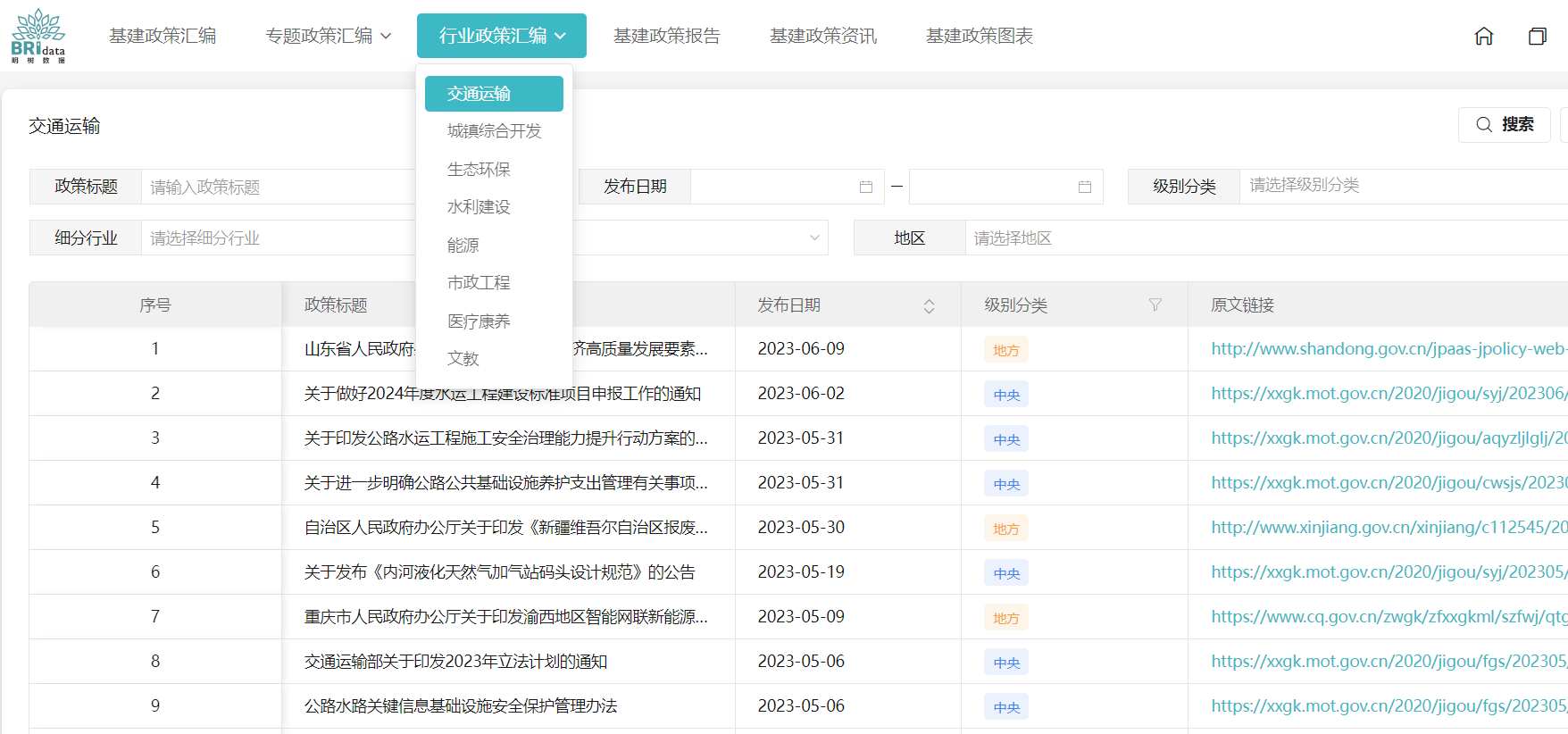Select 城镇综合开发 menu item
Screen dimensions: 1568x734
click(494, 131)
